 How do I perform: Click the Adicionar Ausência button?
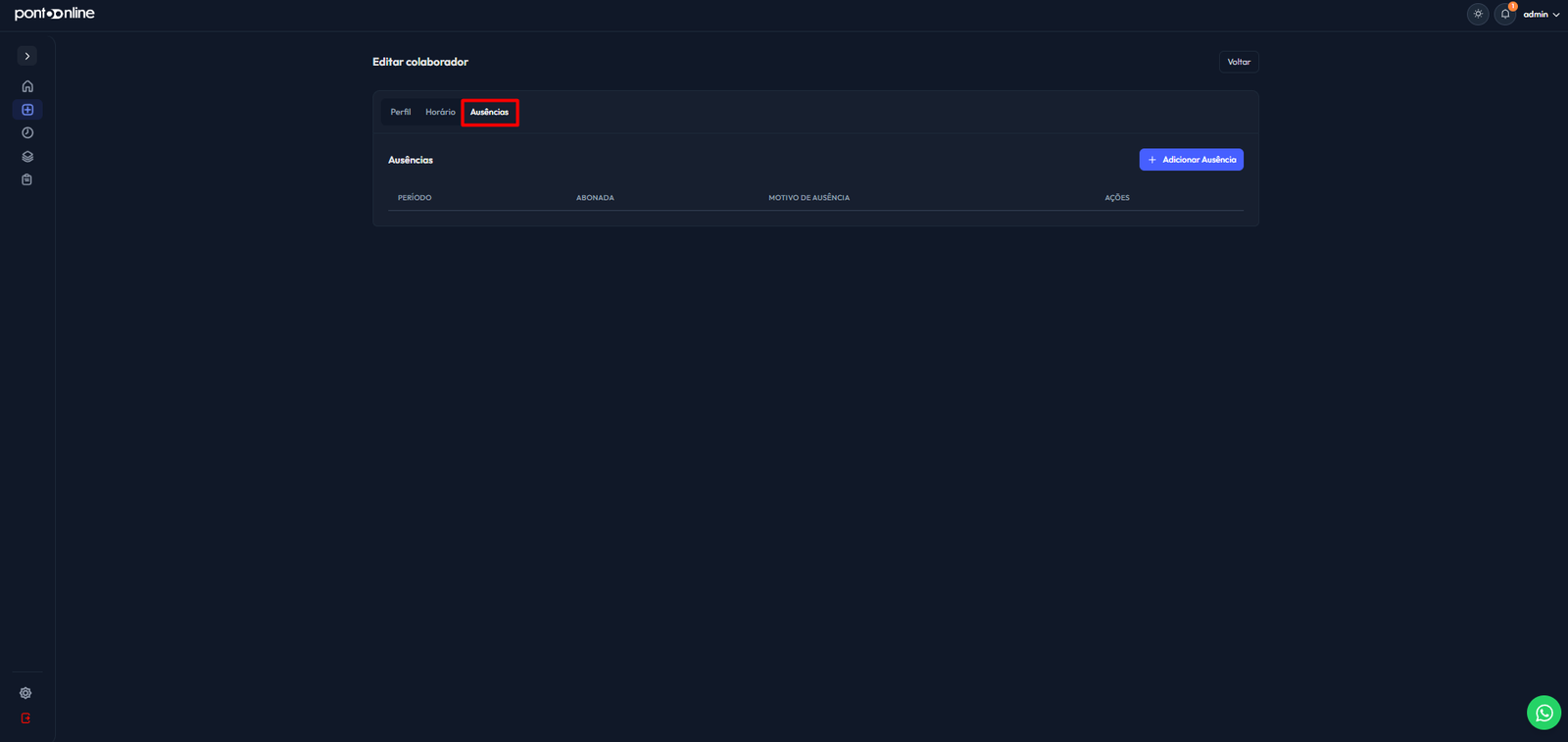1192,160
